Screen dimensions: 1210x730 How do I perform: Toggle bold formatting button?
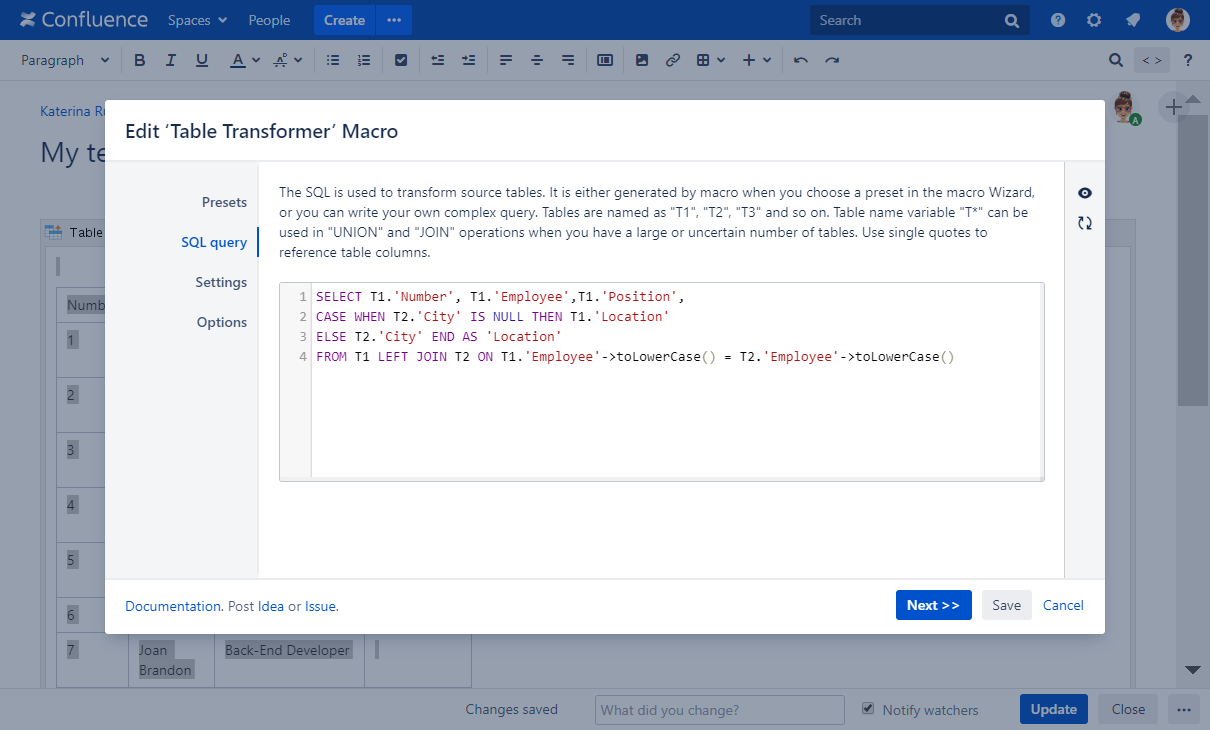[140, 60]
